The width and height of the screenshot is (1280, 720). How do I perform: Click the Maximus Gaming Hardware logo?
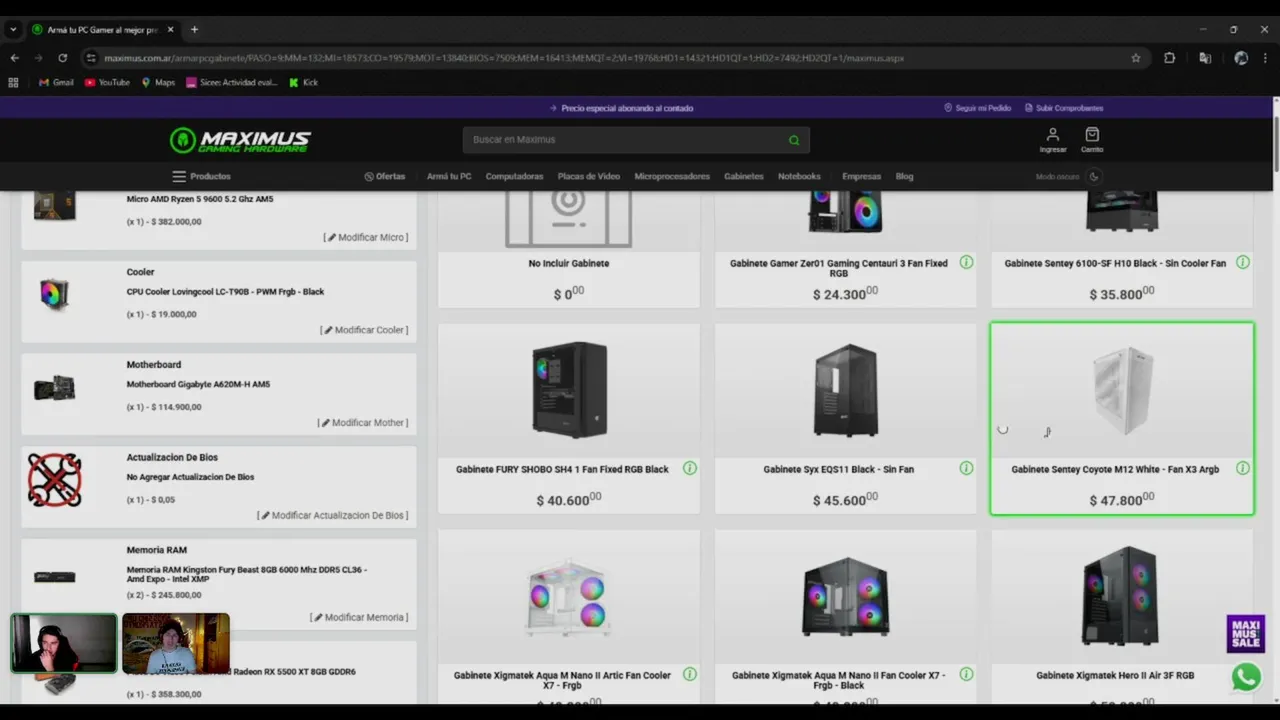point(240,140)
